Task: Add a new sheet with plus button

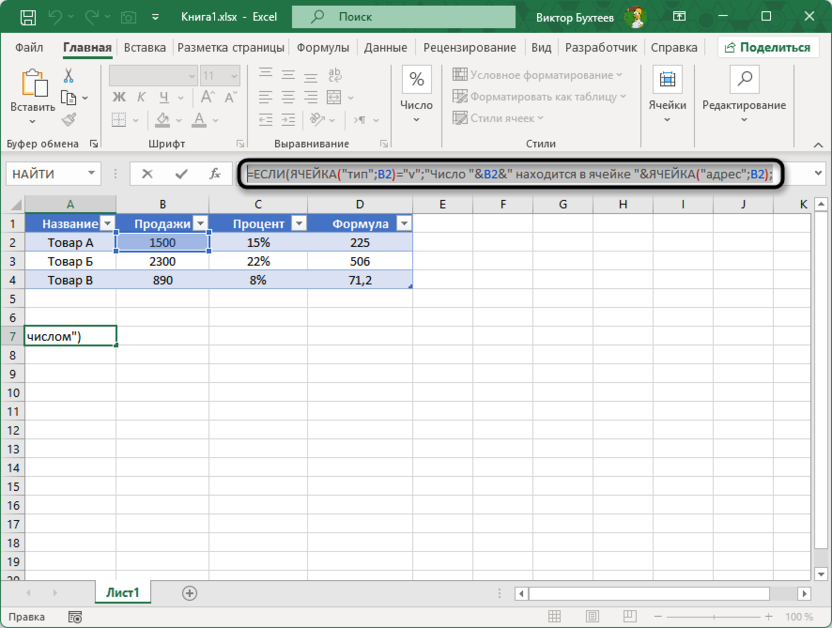Action: (x=189, y=593)
